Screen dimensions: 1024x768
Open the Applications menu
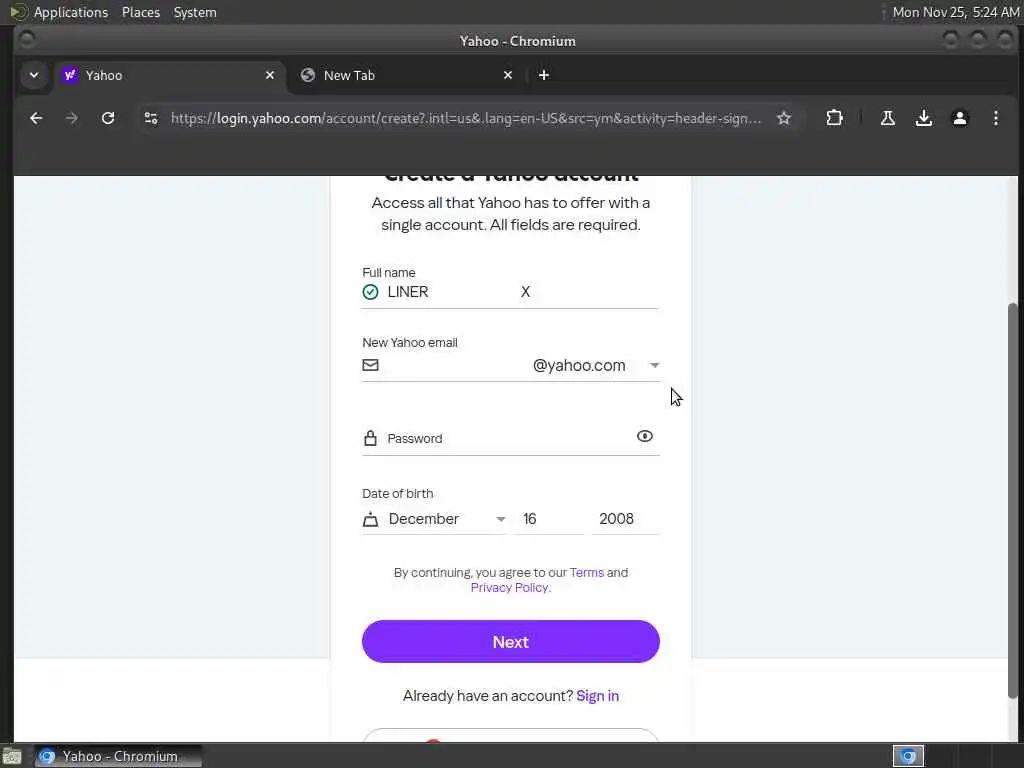coord(71,12)
